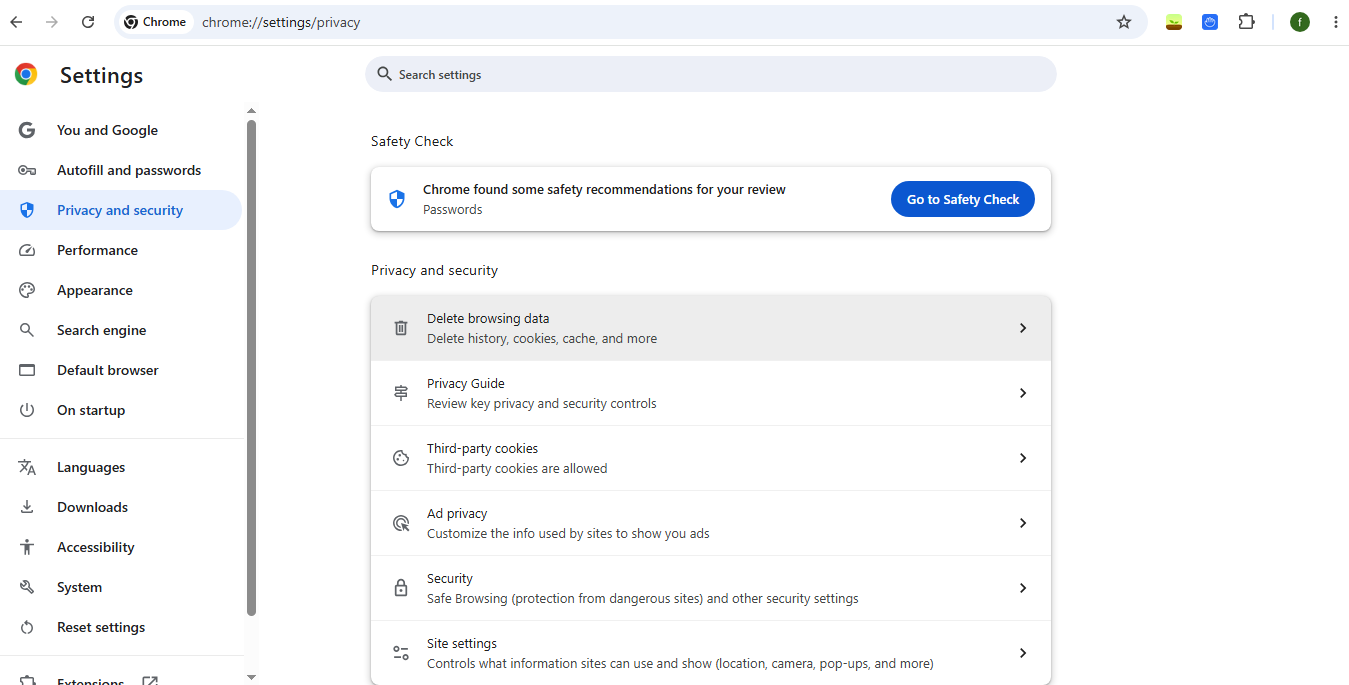Go back using the browser back arrow

click(16, 22)
